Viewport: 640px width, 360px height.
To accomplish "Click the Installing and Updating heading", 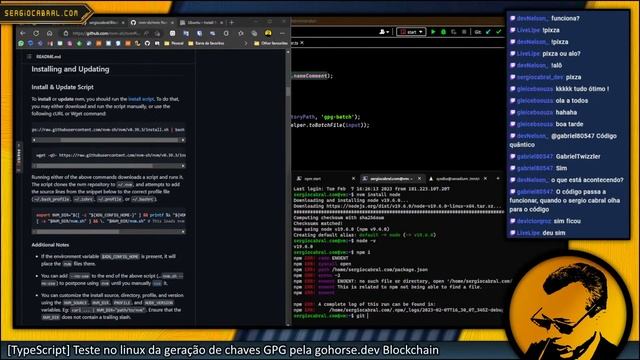I will click(x=70, y=69).
